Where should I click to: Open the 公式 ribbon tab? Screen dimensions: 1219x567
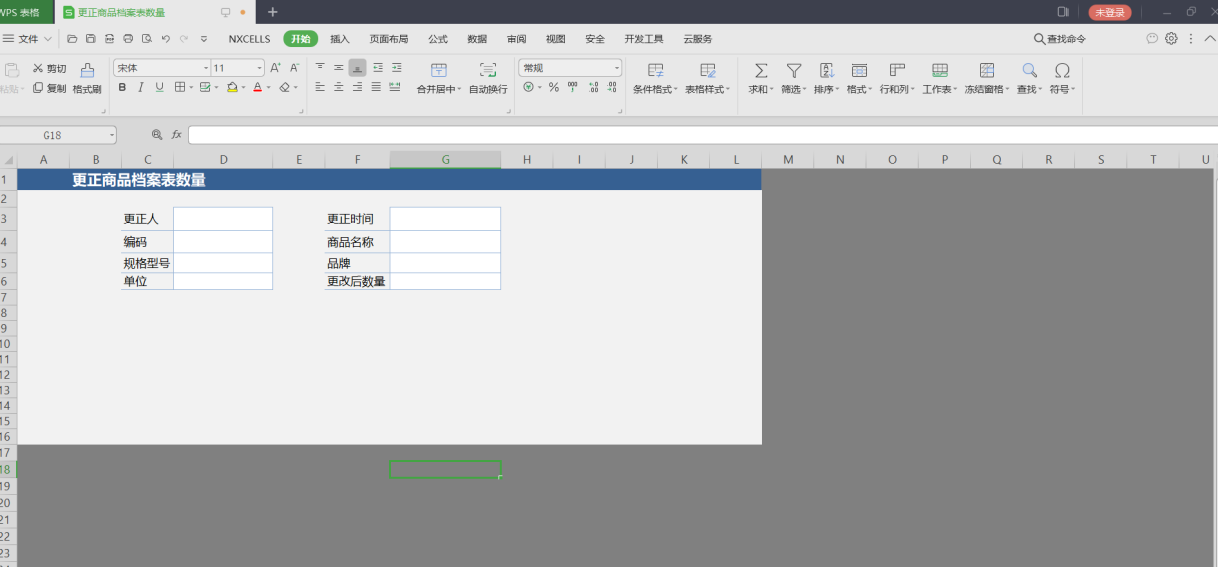438,39
